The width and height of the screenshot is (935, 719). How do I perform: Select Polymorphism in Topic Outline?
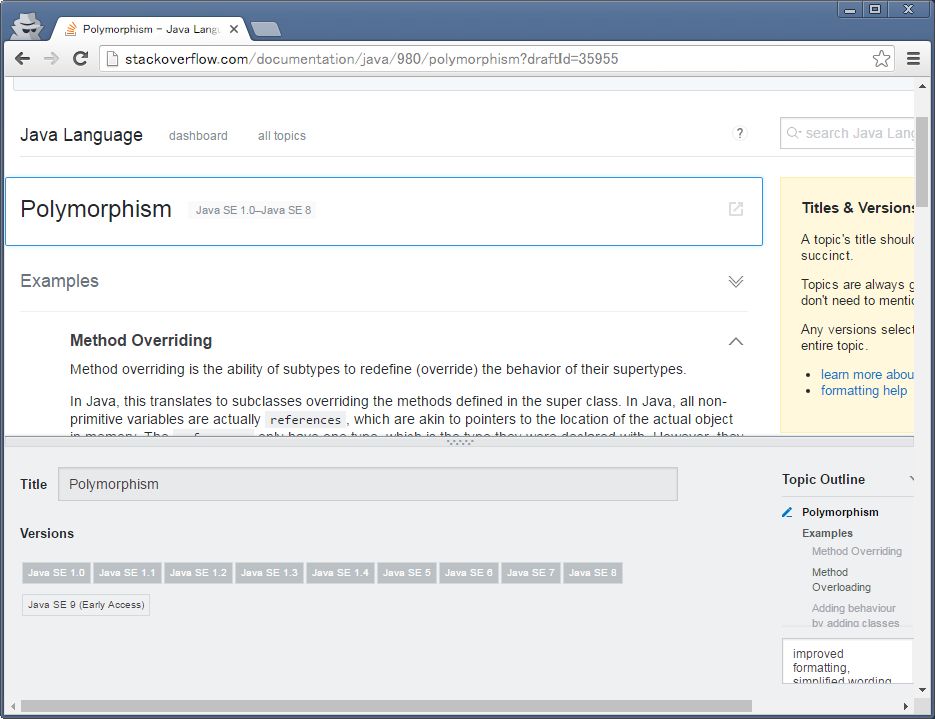pos(840,512)
